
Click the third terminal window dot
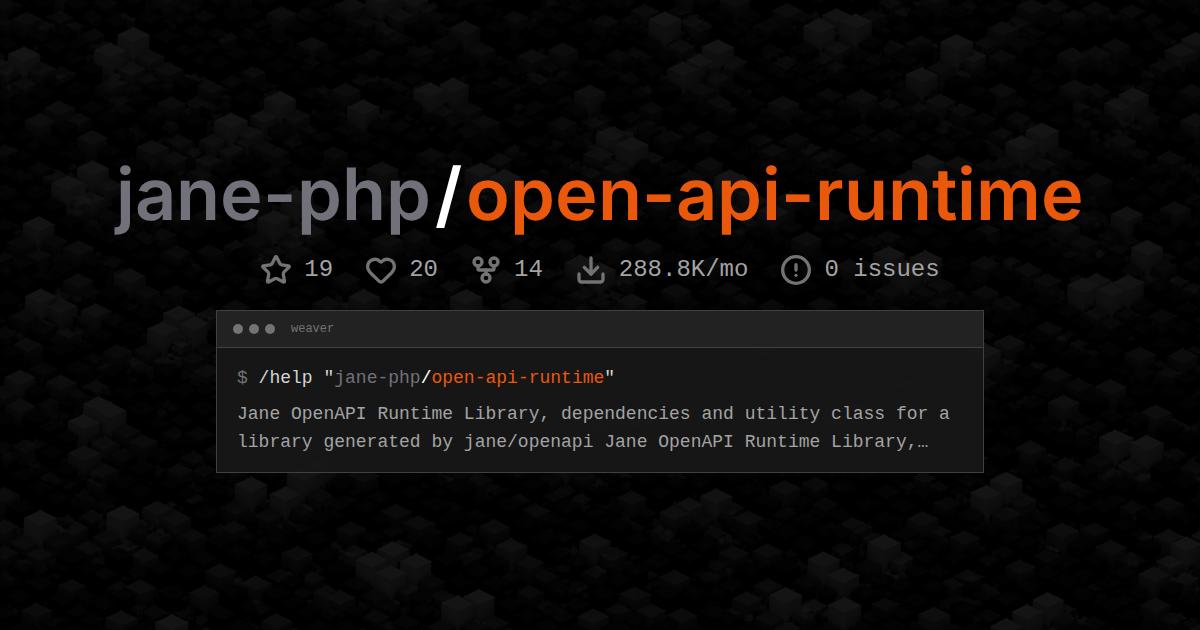tap(270, 329)
